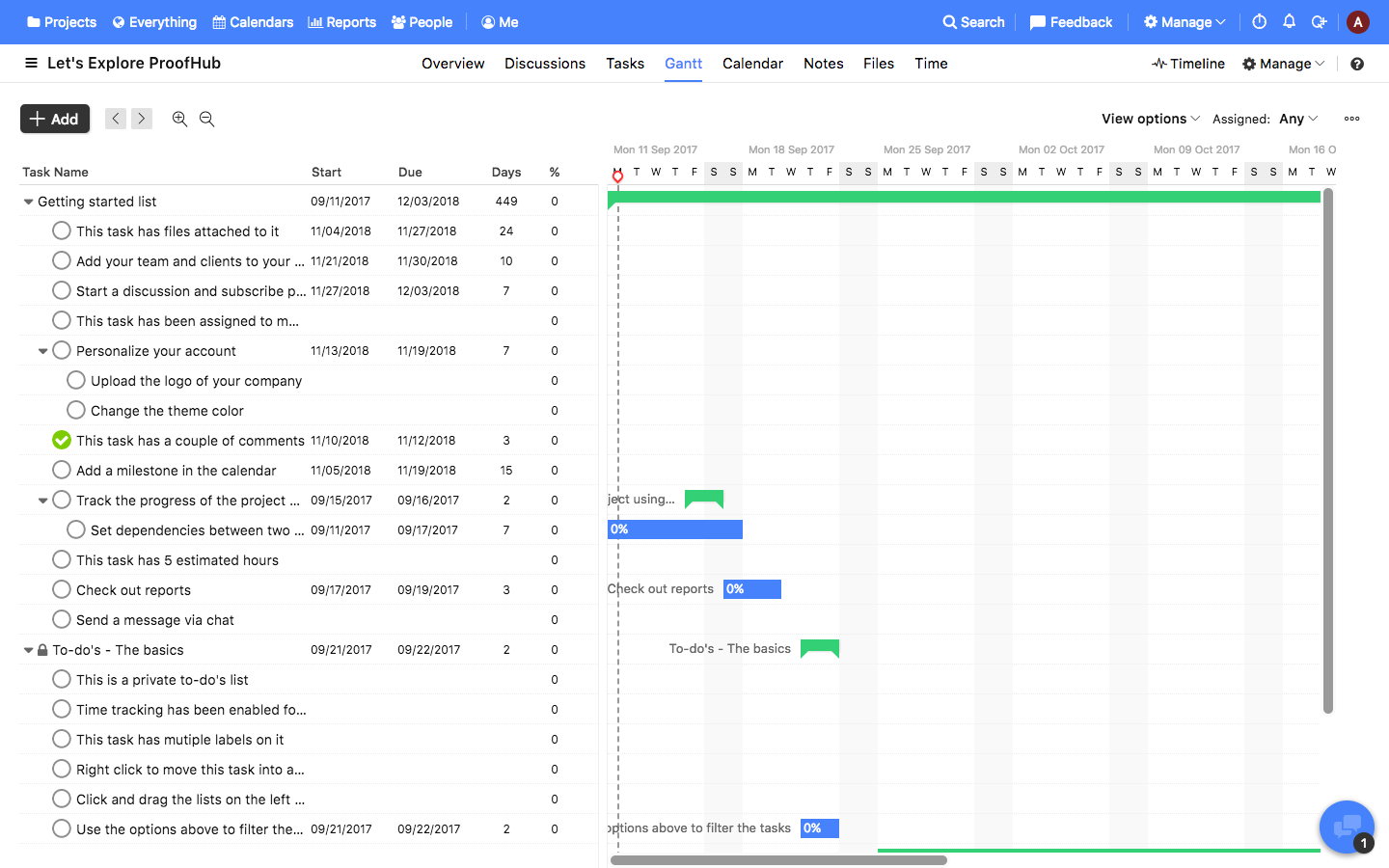Click the 'Check out reports' progress bar
The image size is (1389, 868).
point(752,589)
